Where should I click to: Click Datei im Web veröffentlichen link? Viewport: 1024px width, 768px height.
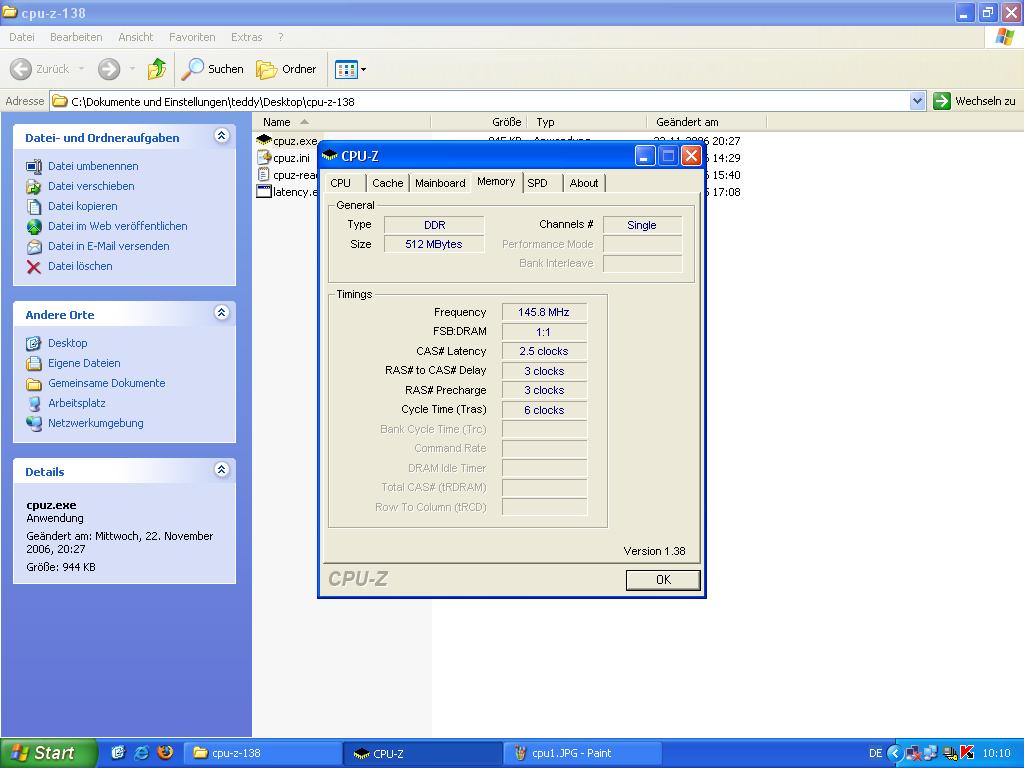(x=118, y=226)
